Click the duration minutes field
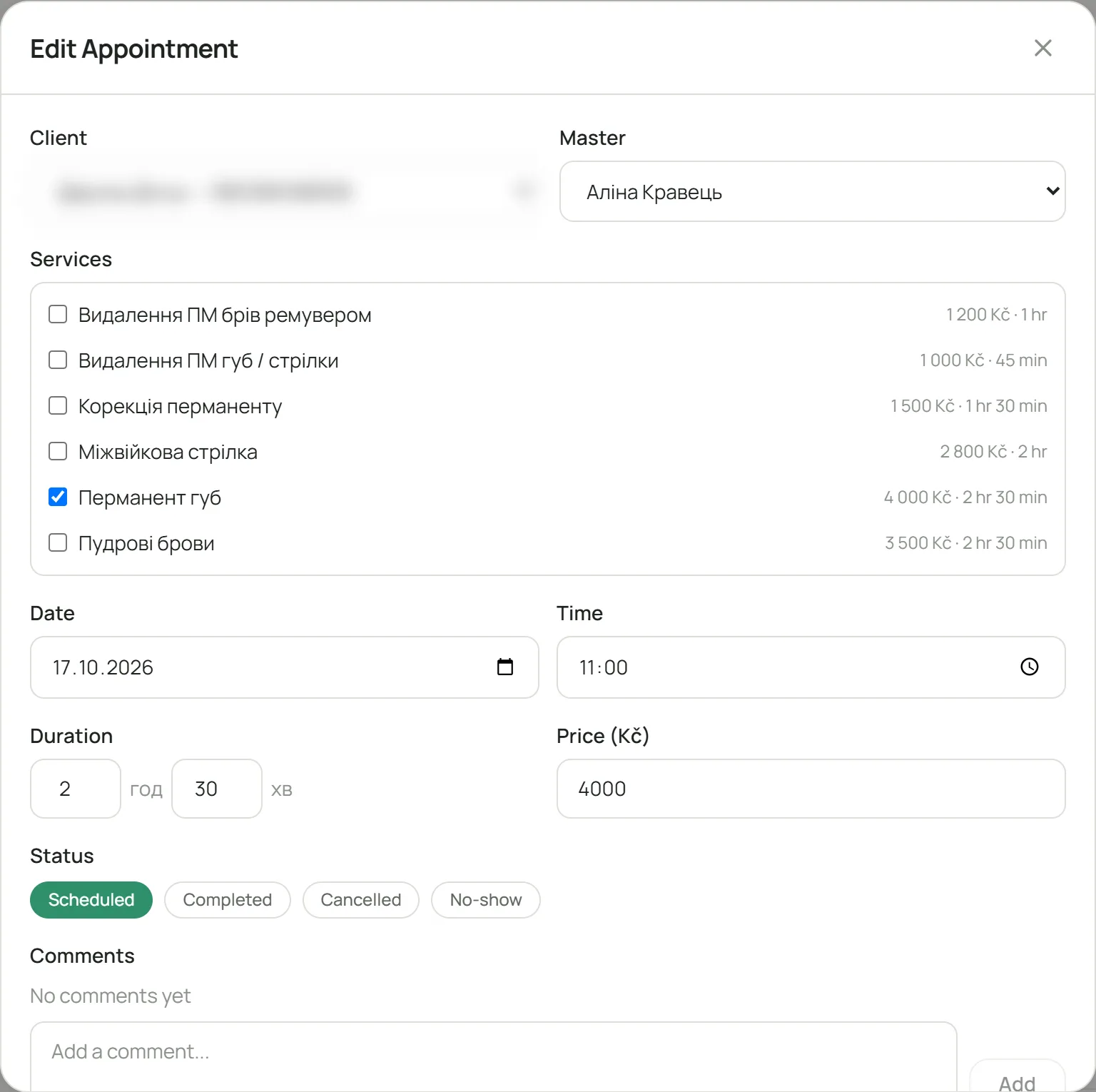 (x=217, y=789)
